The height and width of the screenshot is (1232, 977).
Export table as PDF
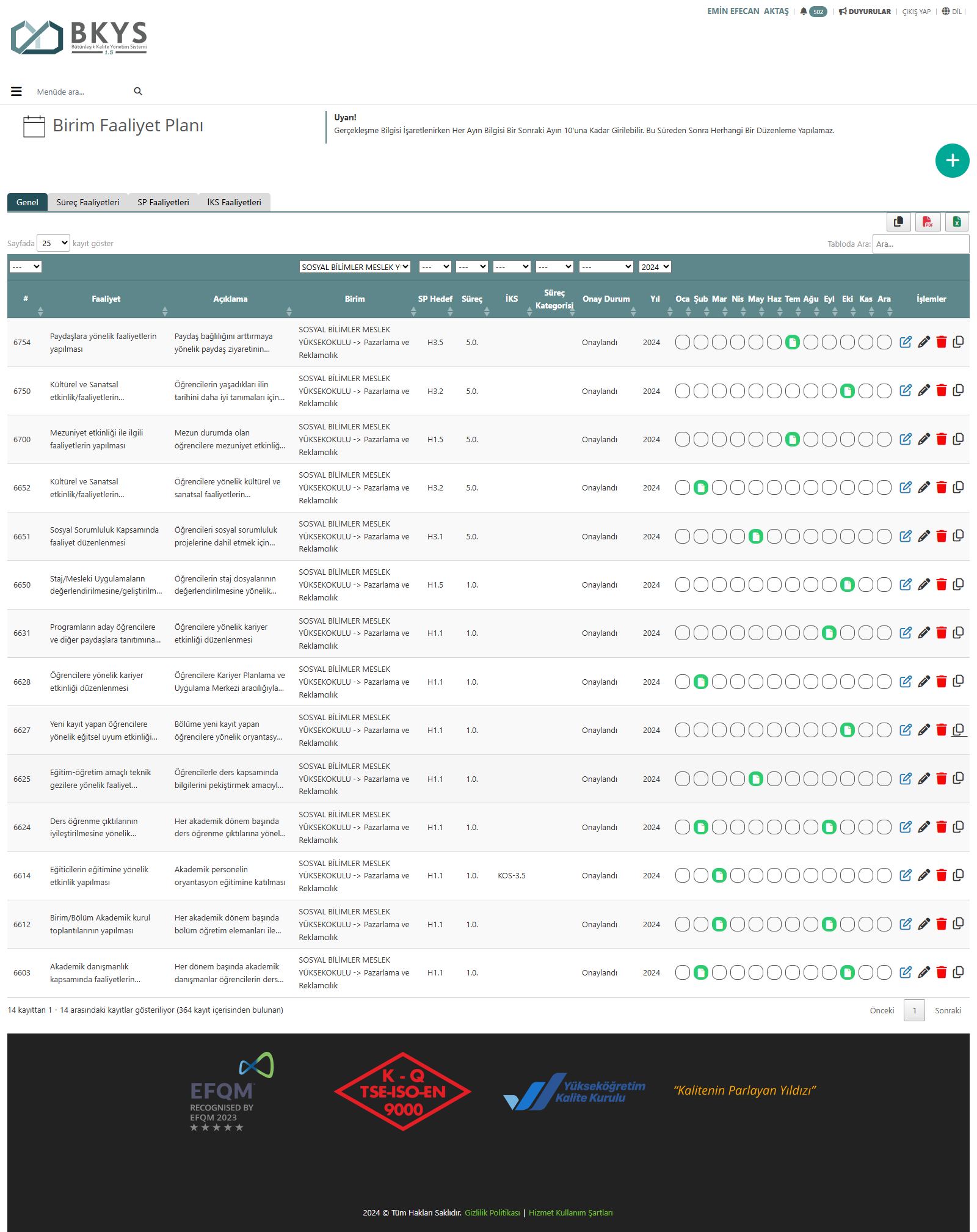tap(928, 222)
